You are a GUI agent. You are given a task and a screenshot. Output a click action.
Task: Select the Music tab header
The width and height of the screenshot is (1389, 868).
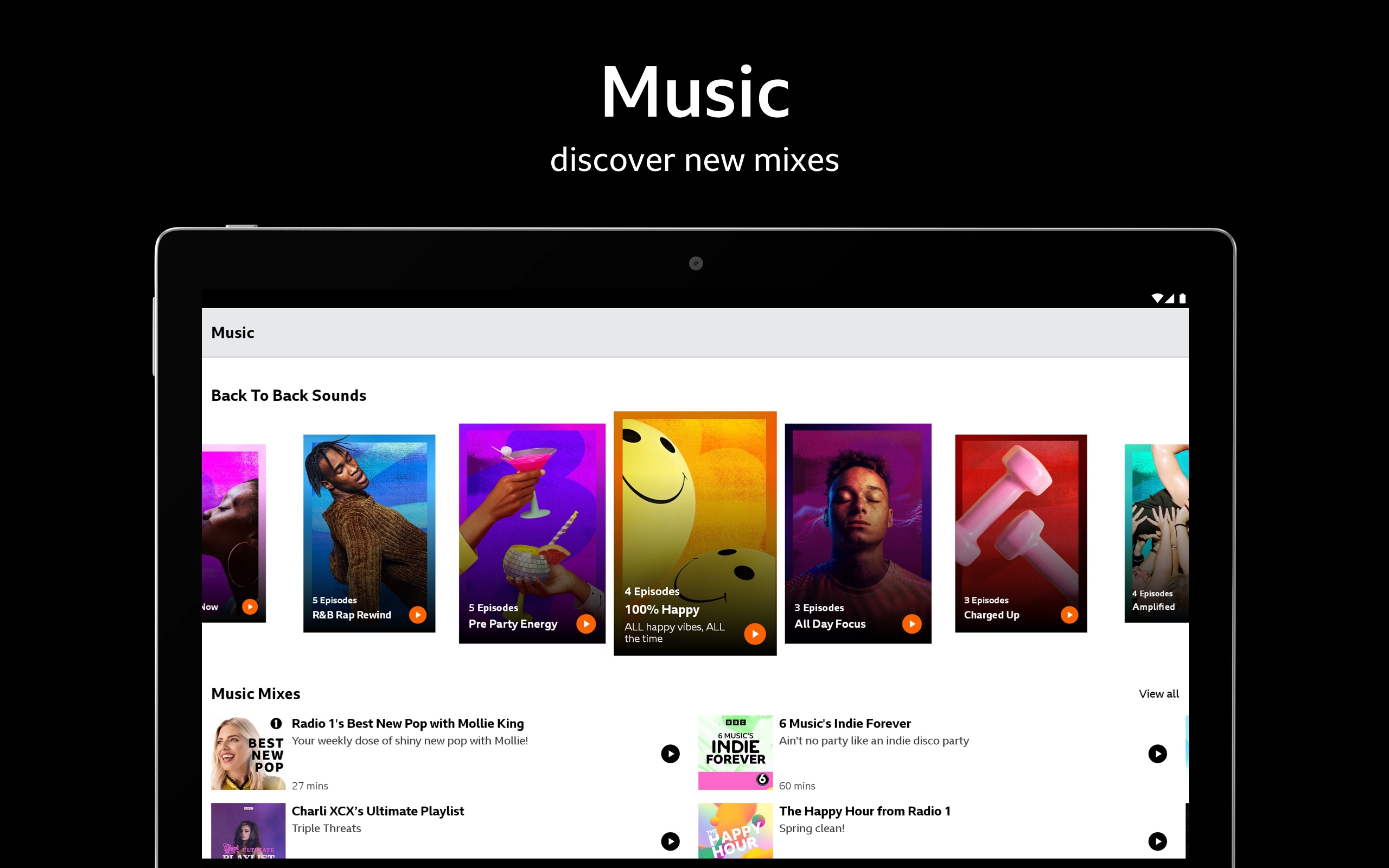pyautogui.click(x=232, y=333)
